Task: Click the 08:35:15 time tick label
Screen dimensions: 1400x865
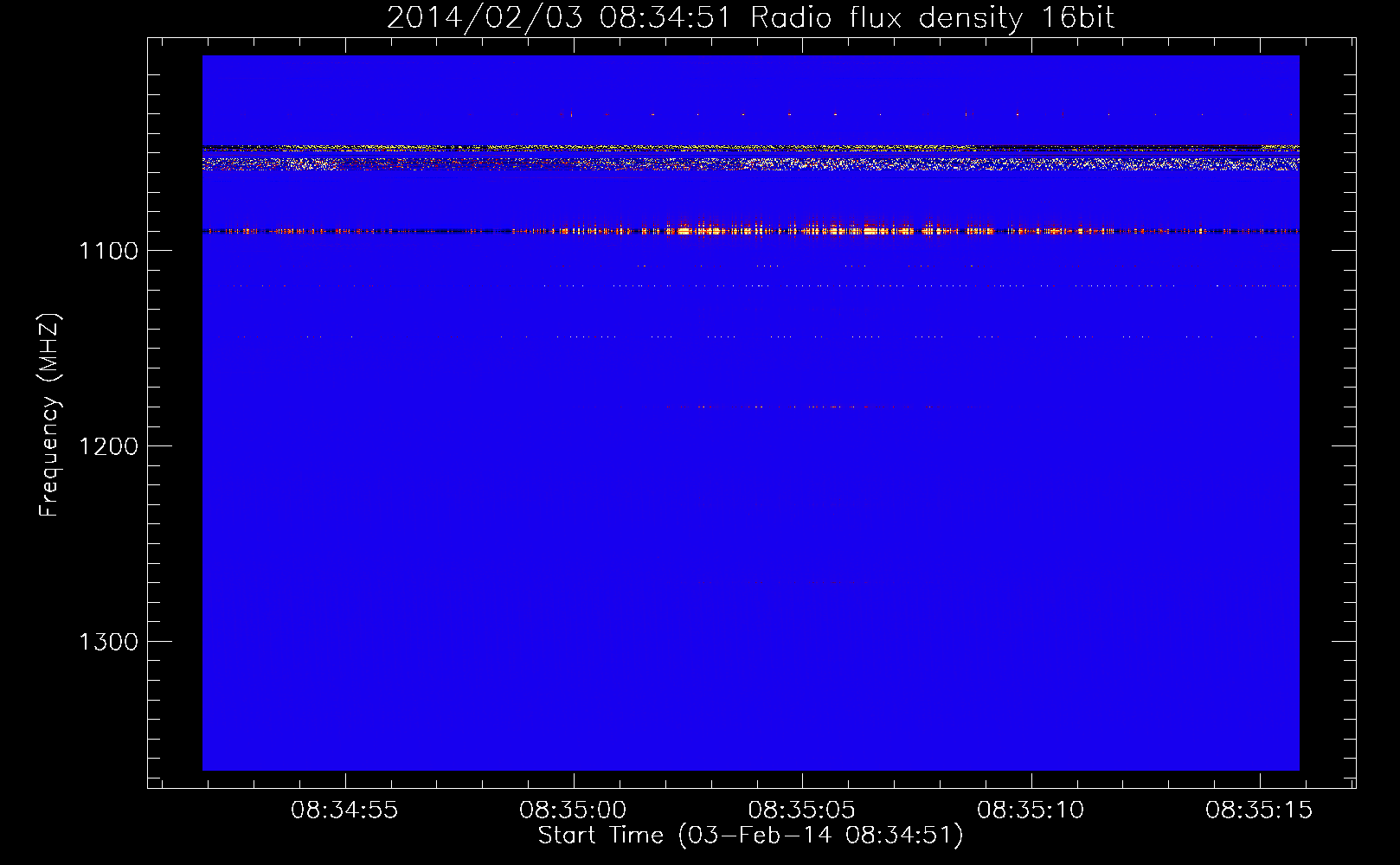Action: coord(1259,811)
